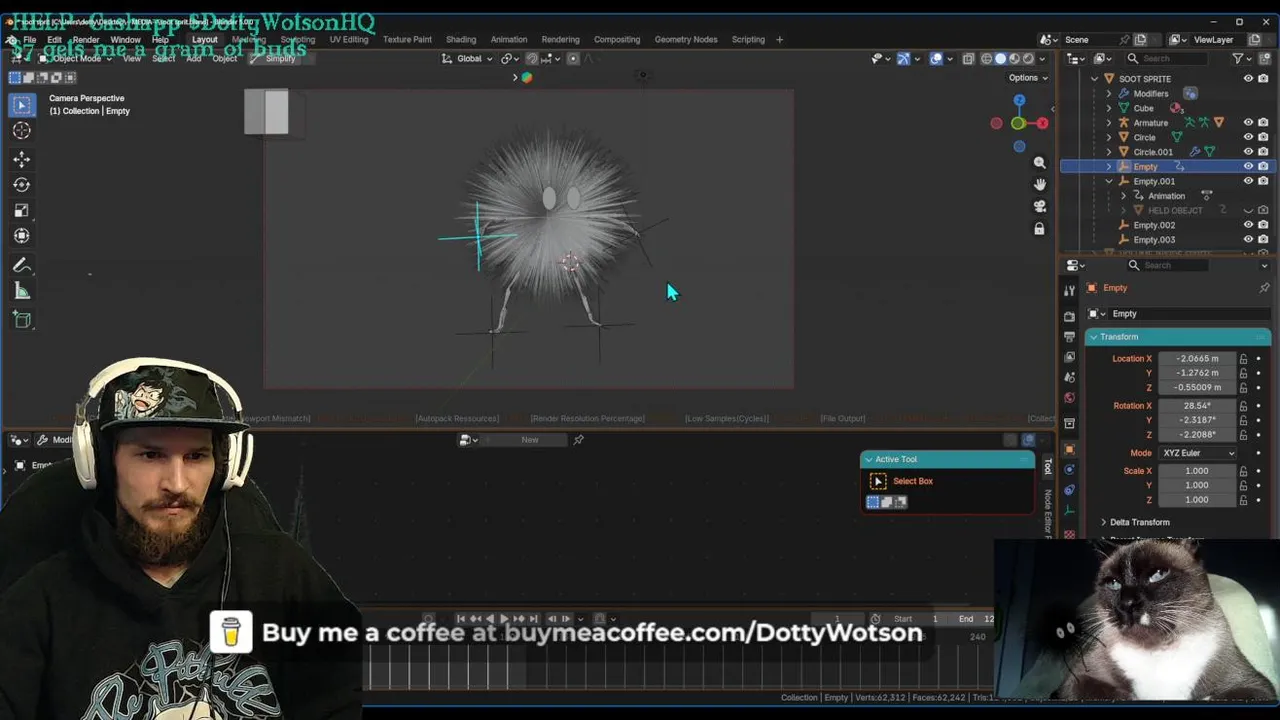Open the Output properties tab
1280x720 pixels.
pos(1069,336)
